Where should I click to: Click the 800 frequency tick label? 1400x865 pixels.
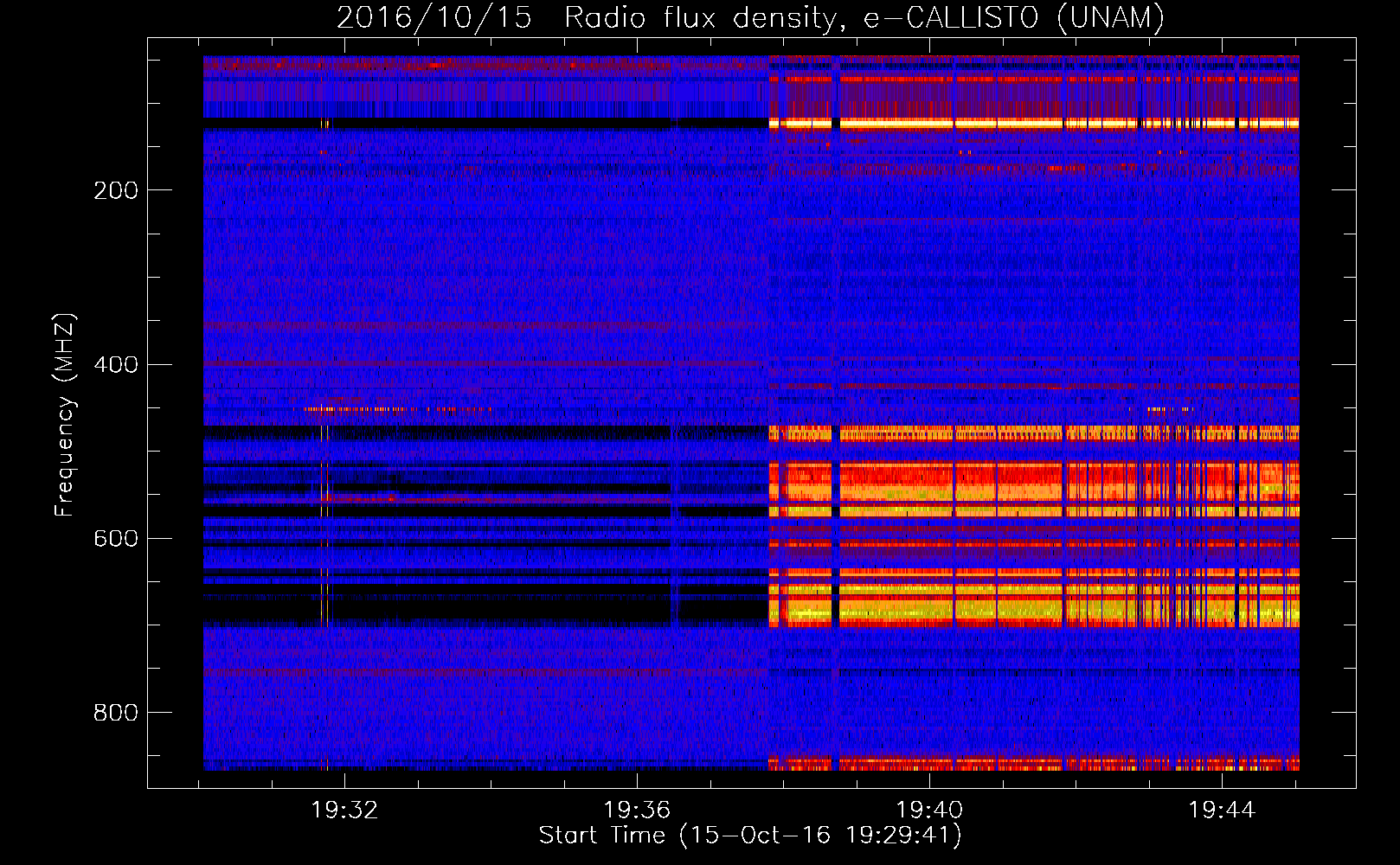click(115, 713)
